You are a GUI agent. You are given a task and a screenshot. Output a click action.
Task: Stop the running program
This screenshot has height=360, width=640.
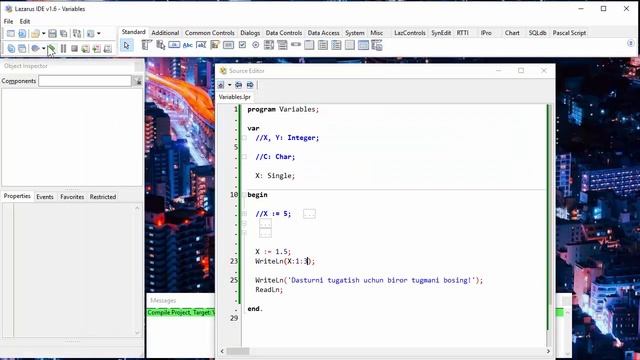74,49
